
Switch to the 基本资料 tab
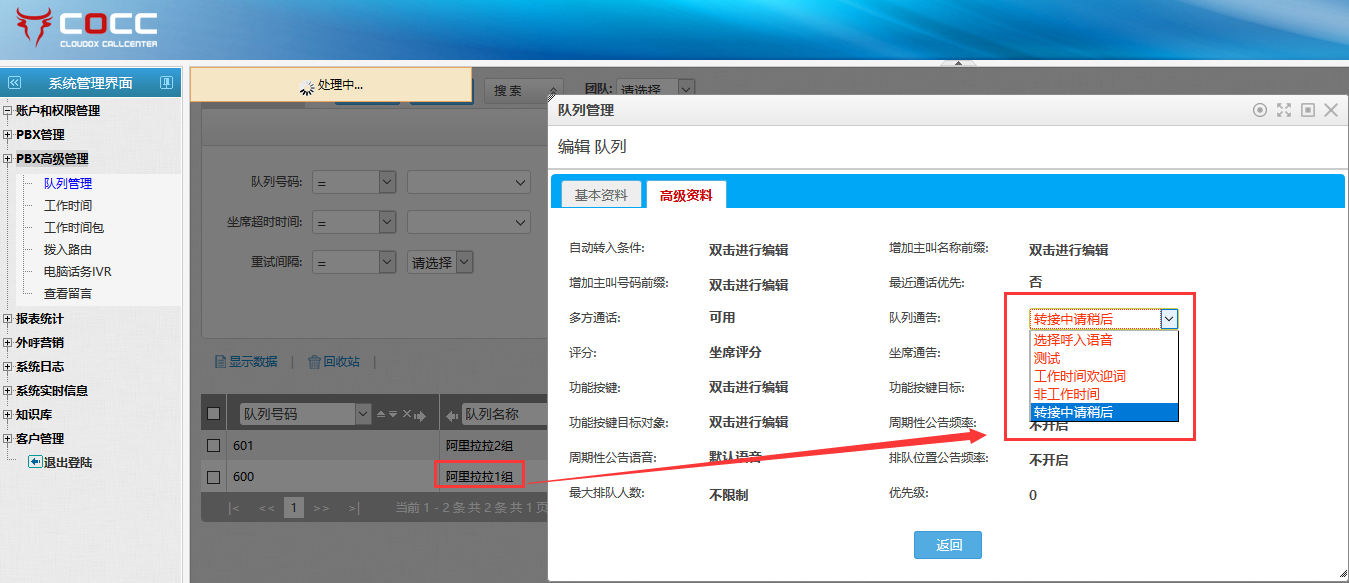coord(600,195)
